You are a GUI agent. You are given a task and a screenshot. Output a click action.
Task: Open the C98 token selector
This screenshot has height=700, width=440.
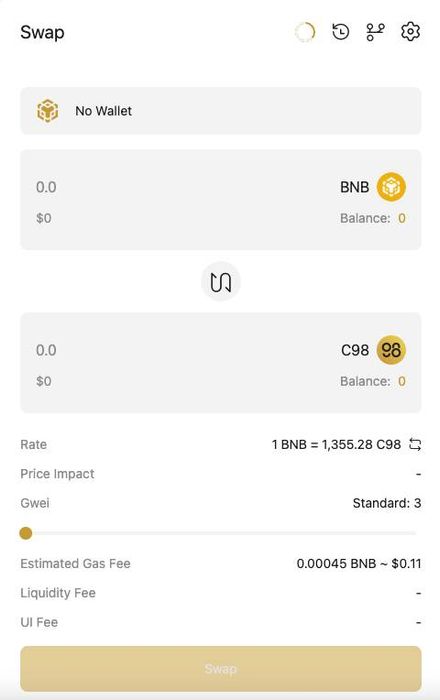coord(373,350)
